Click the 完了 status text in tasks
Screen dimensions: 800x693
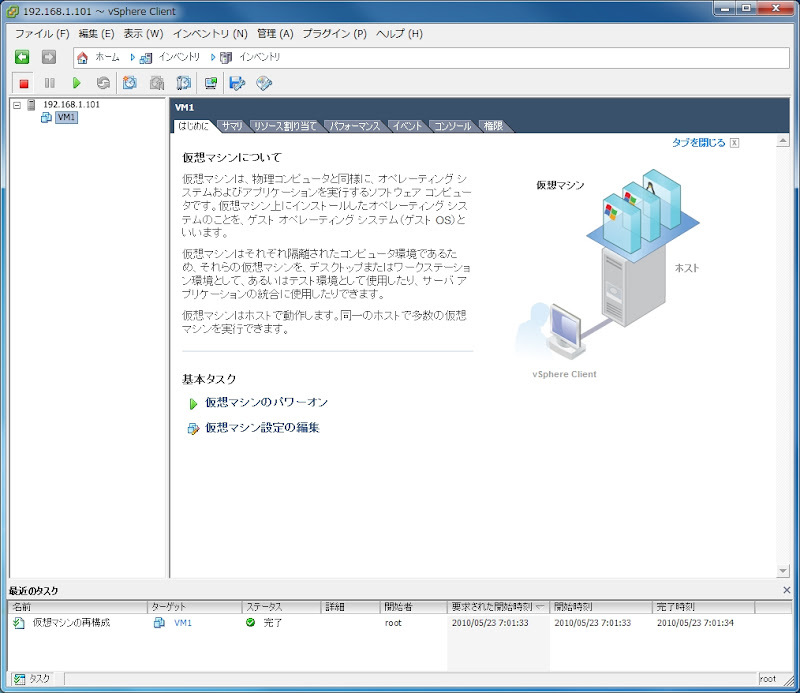[273, 623]
